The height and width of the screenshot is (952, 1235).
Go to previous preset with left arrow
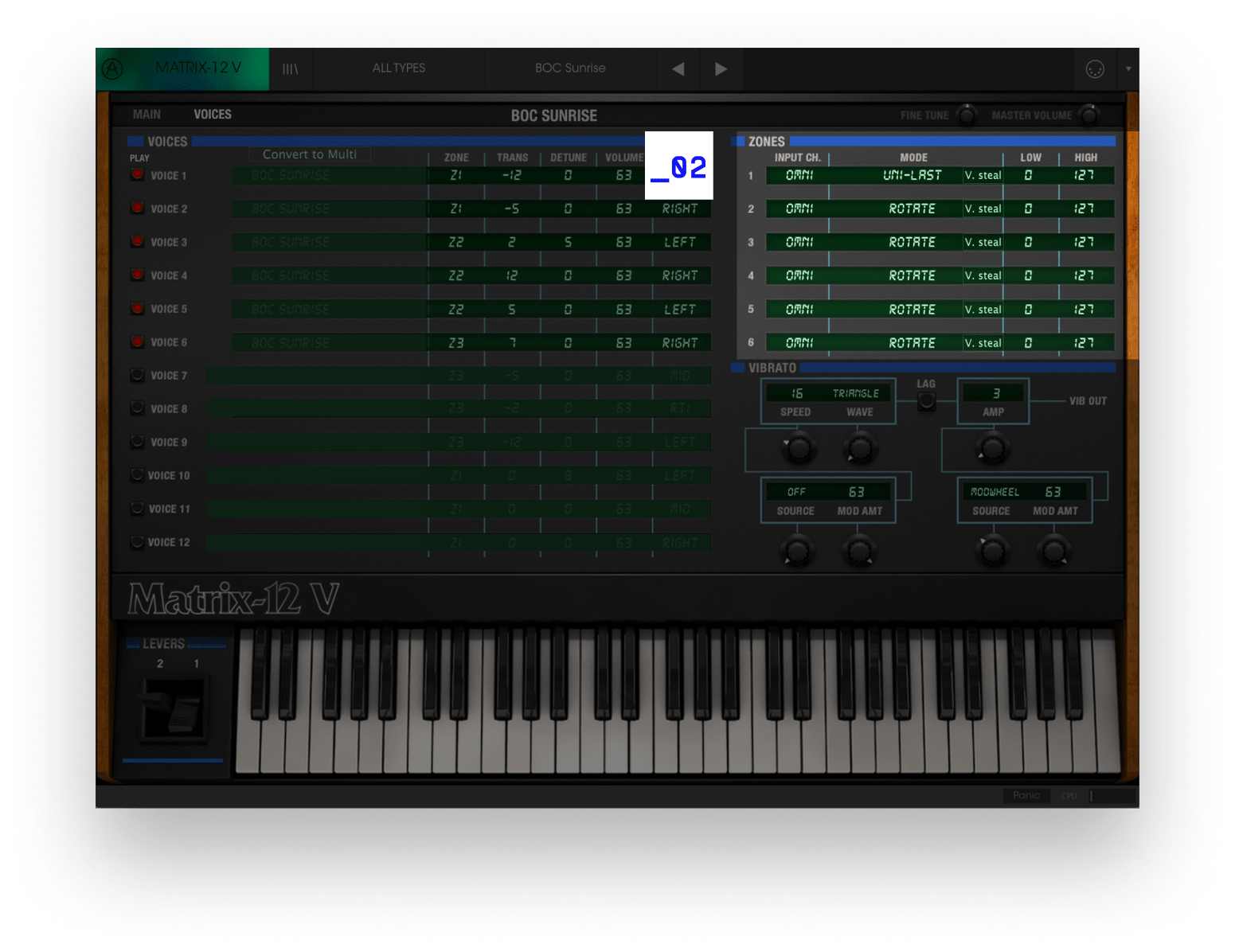(678, 69)
